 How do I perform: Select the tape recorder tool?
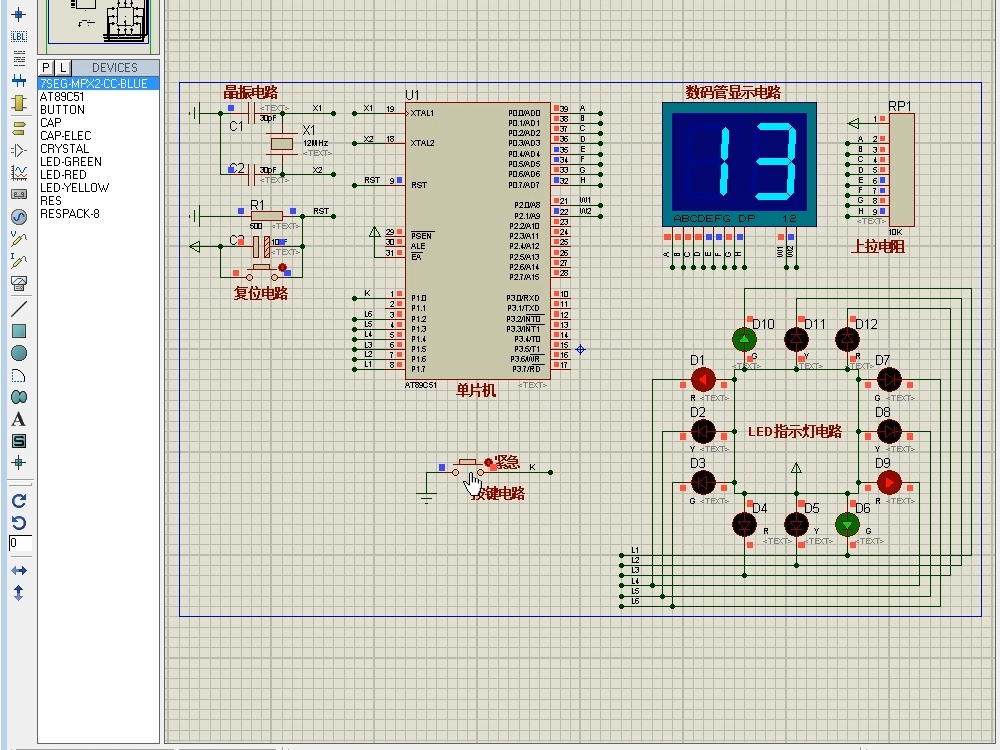(19, 195)
